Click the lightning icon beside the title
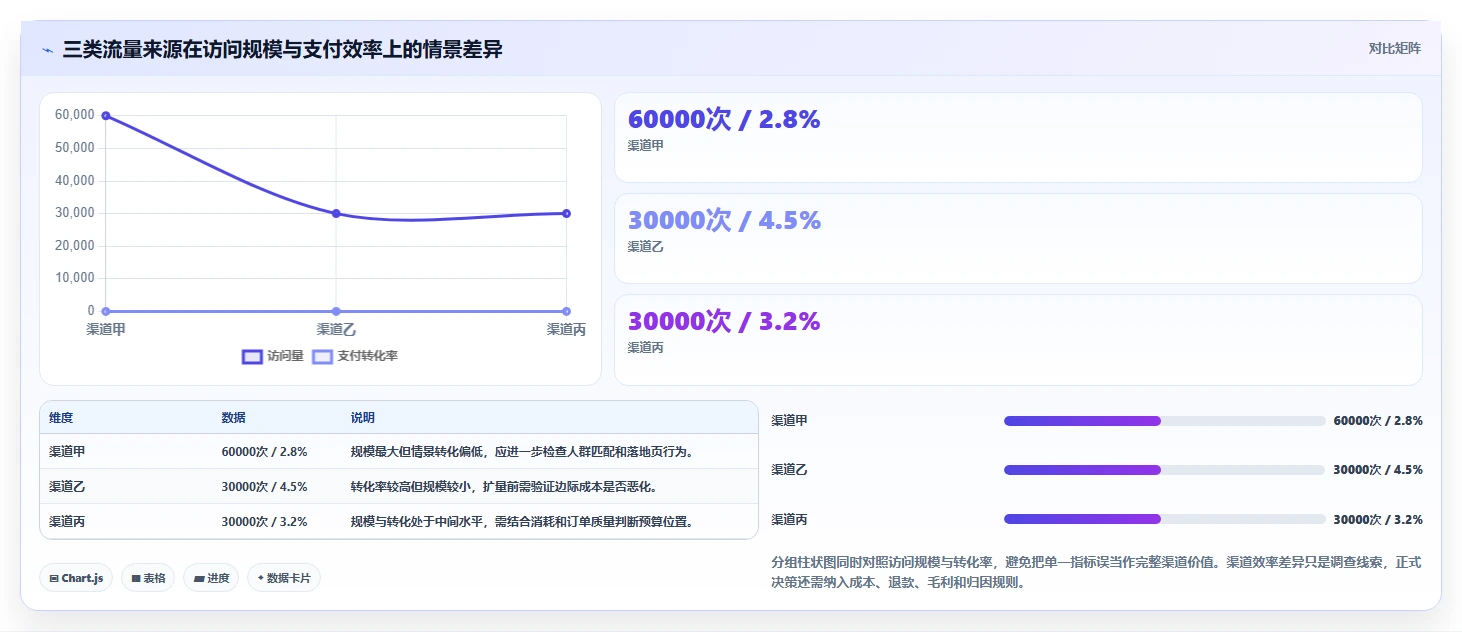 click(48, 50)
